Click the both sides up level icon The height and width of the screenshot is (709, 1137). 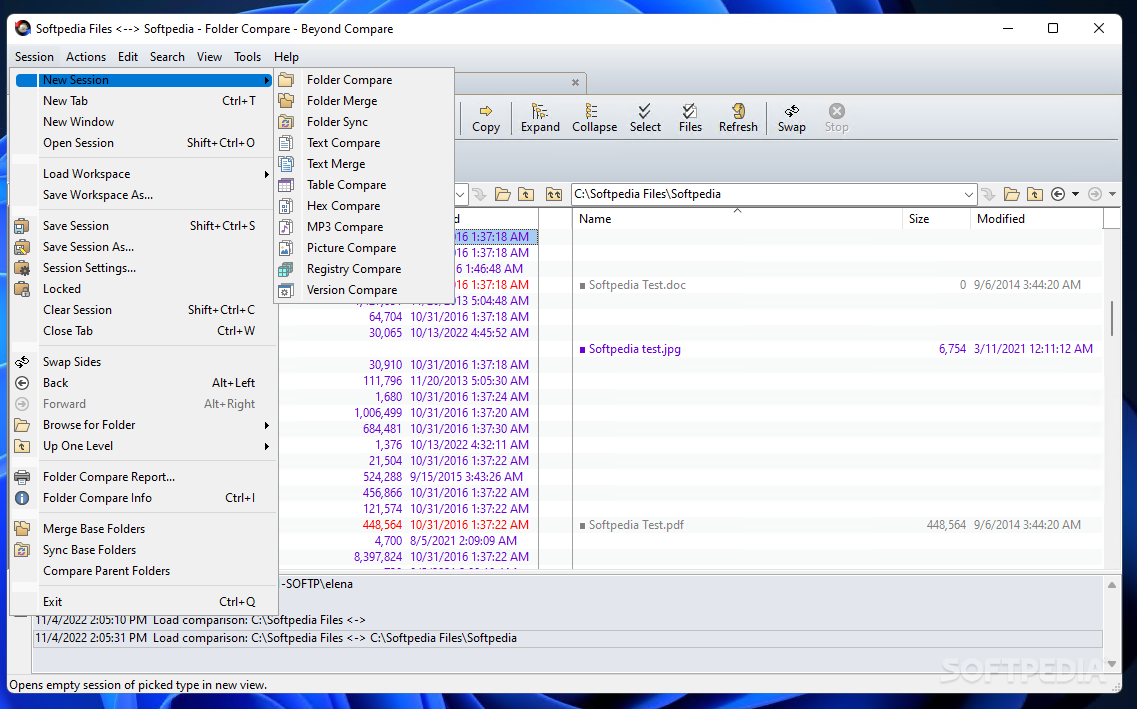pyautogui.click(x=554, y=194)
